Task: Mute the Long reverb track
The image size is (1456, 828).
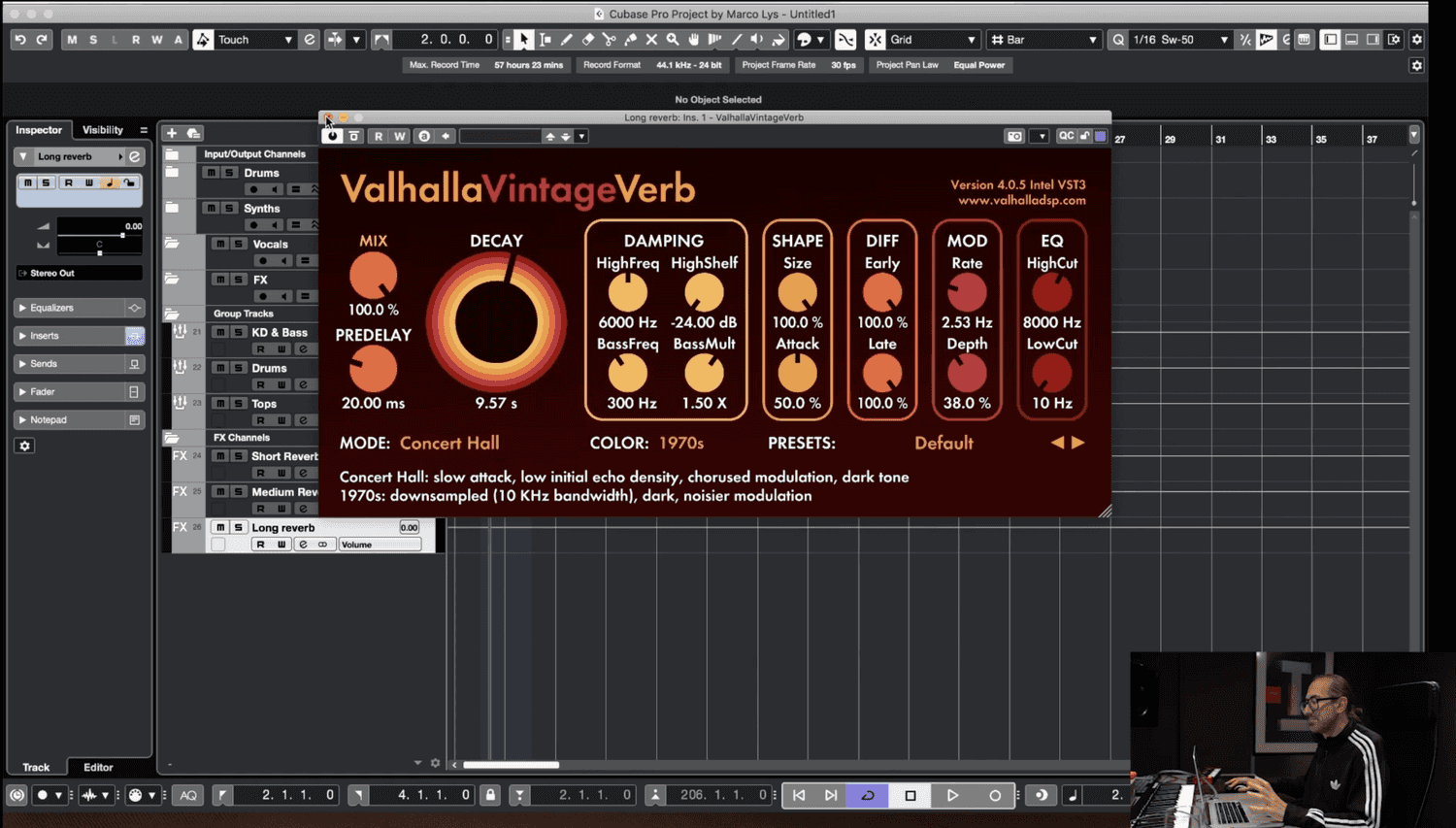Action: click(x=220, y=527)
